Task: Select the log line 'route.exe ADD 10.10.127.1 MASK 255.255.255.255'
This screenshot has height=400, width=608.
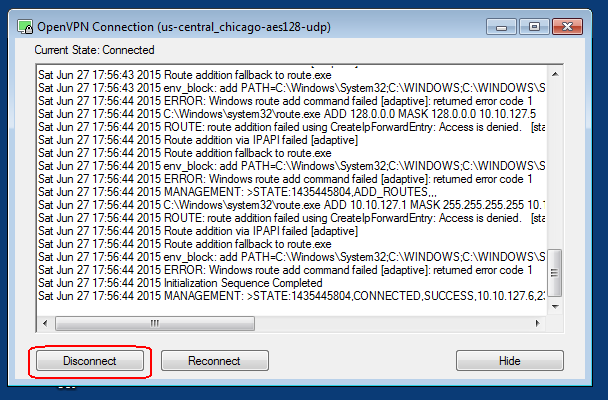Action: click(291, 205)
